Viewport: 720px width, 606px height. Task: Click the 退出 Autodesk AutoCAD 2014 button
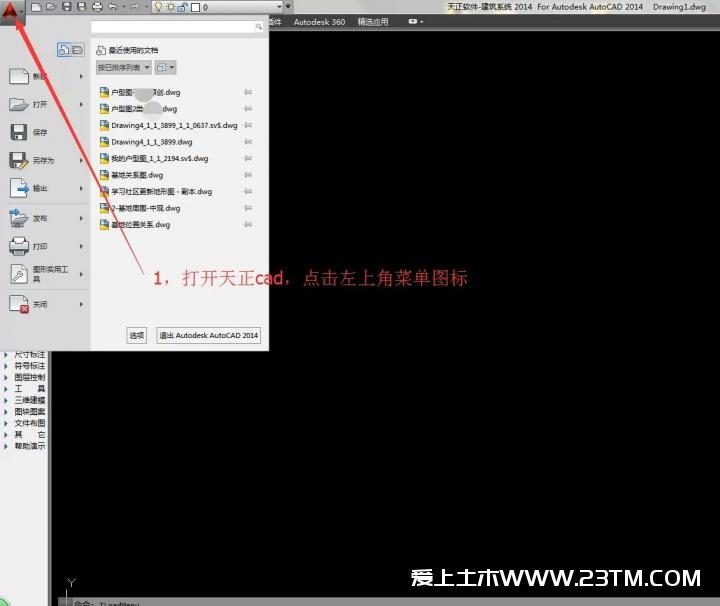(208, 336)
